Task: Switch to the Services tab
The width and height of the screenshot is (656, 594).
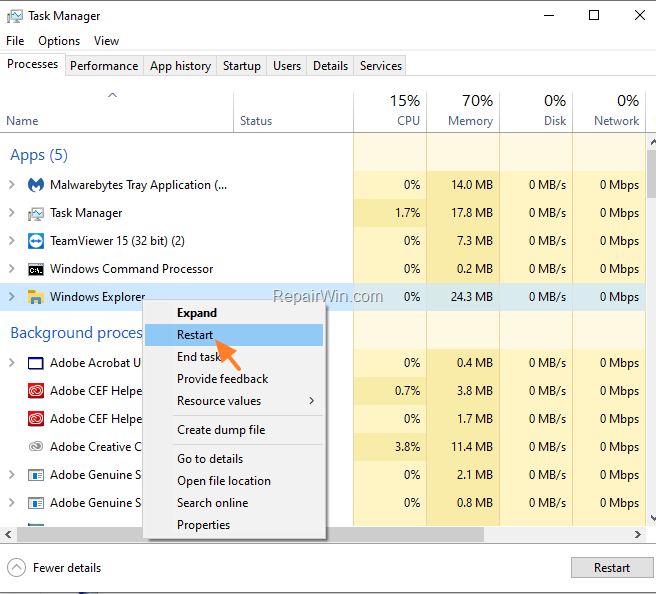Action: coord(381,66)
